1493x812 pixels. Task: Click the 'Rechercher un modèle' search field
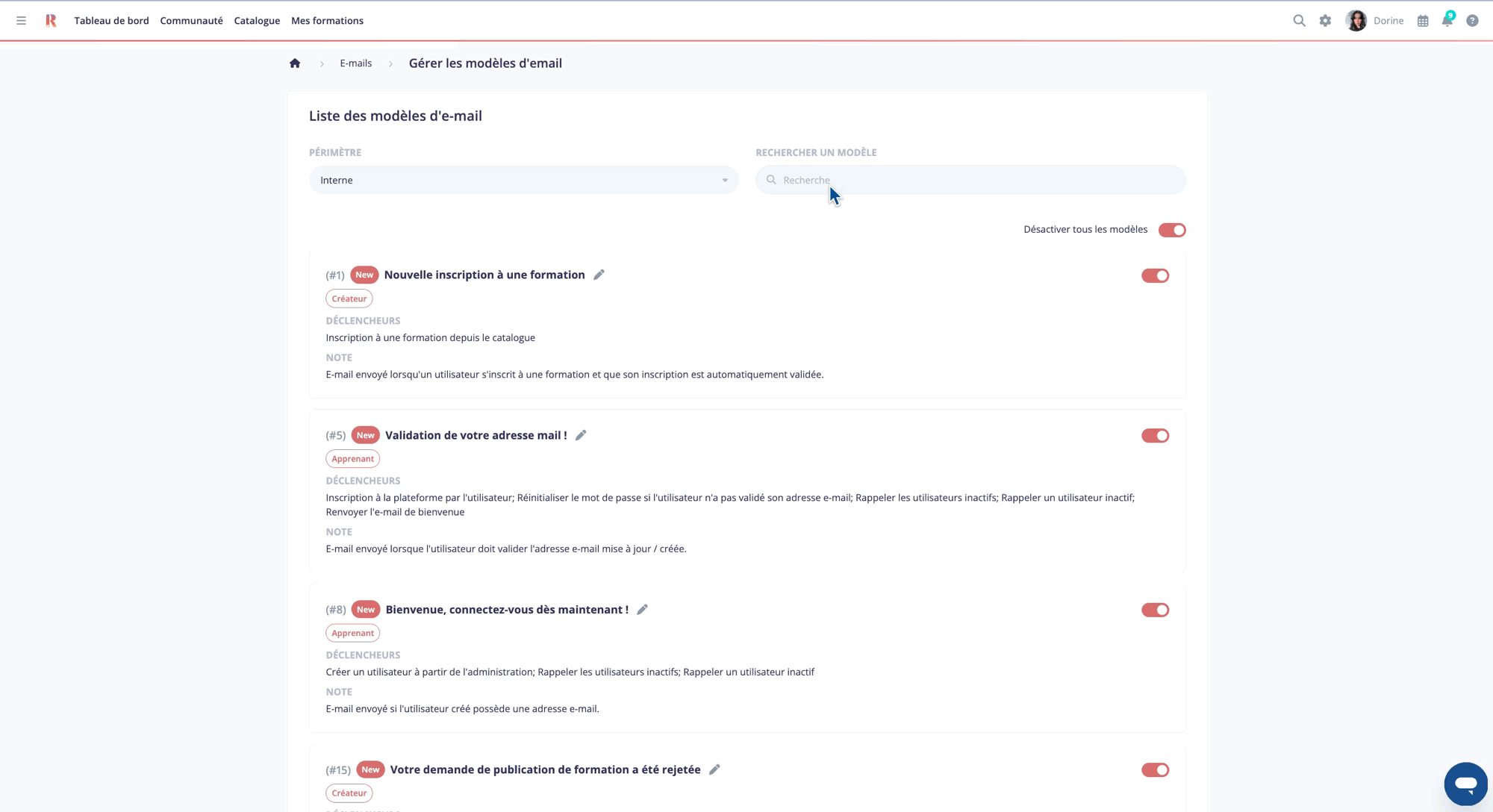click(970, 180)
